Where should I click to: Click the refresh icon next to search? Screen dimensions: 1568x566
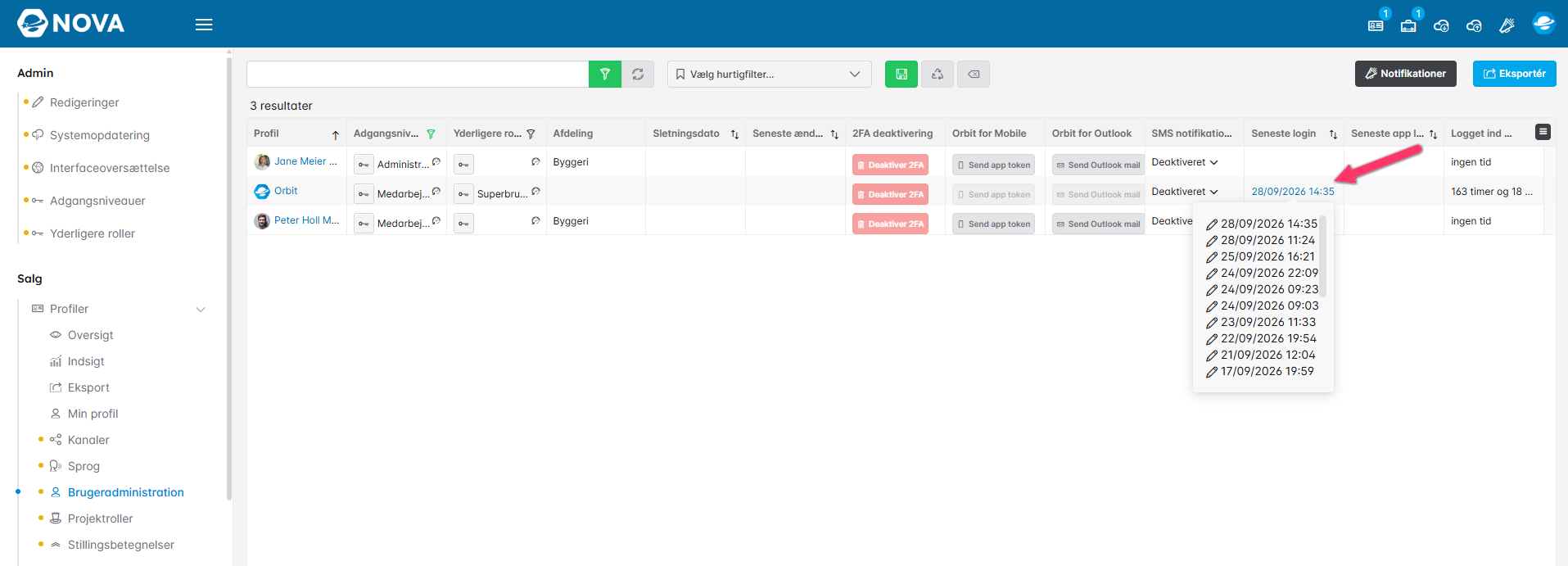638,74
